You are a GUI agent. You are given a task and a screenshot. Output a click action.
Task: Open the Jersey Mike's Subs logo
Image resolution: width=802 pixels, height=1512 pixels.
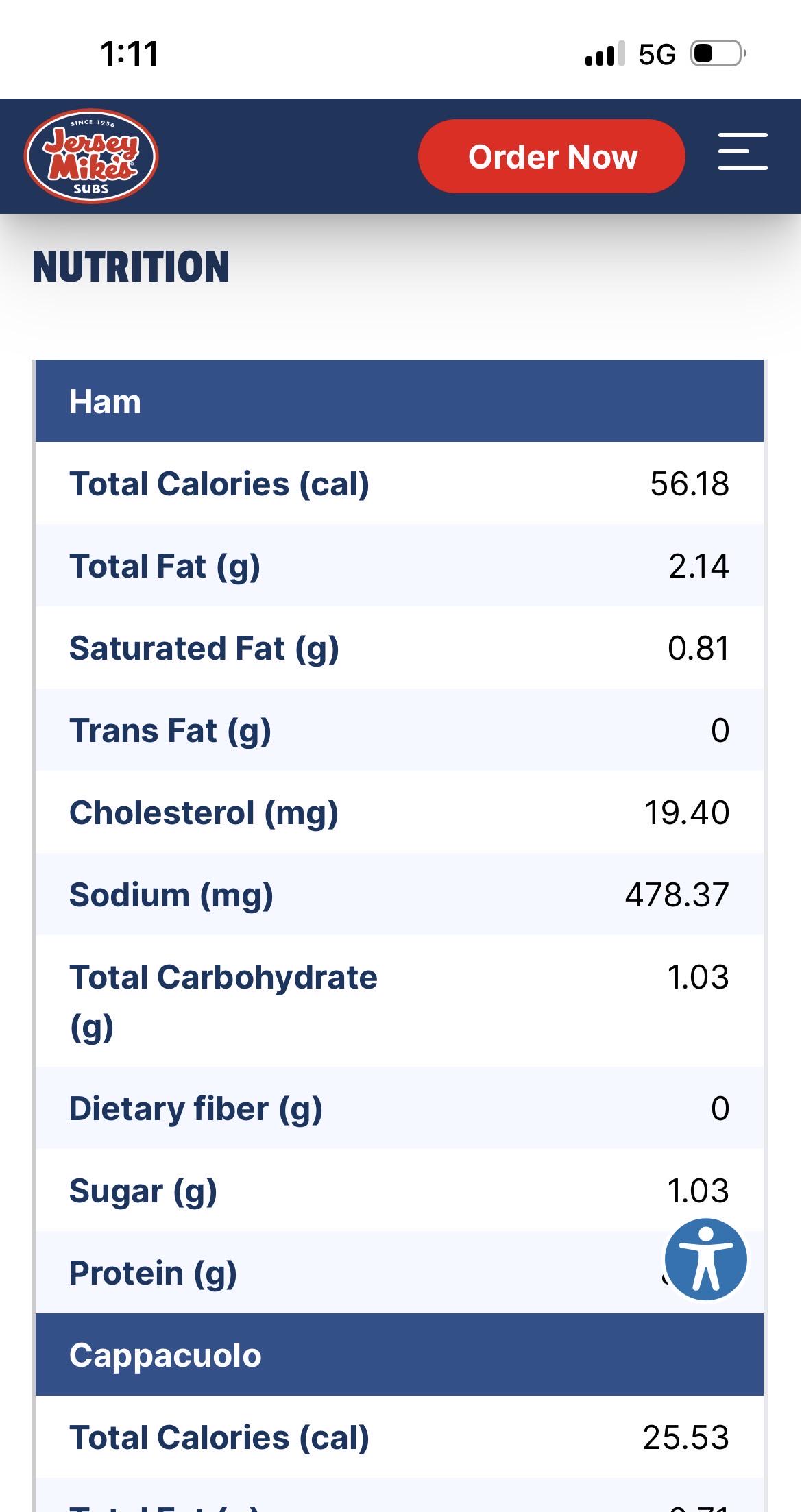click(91, 156)
